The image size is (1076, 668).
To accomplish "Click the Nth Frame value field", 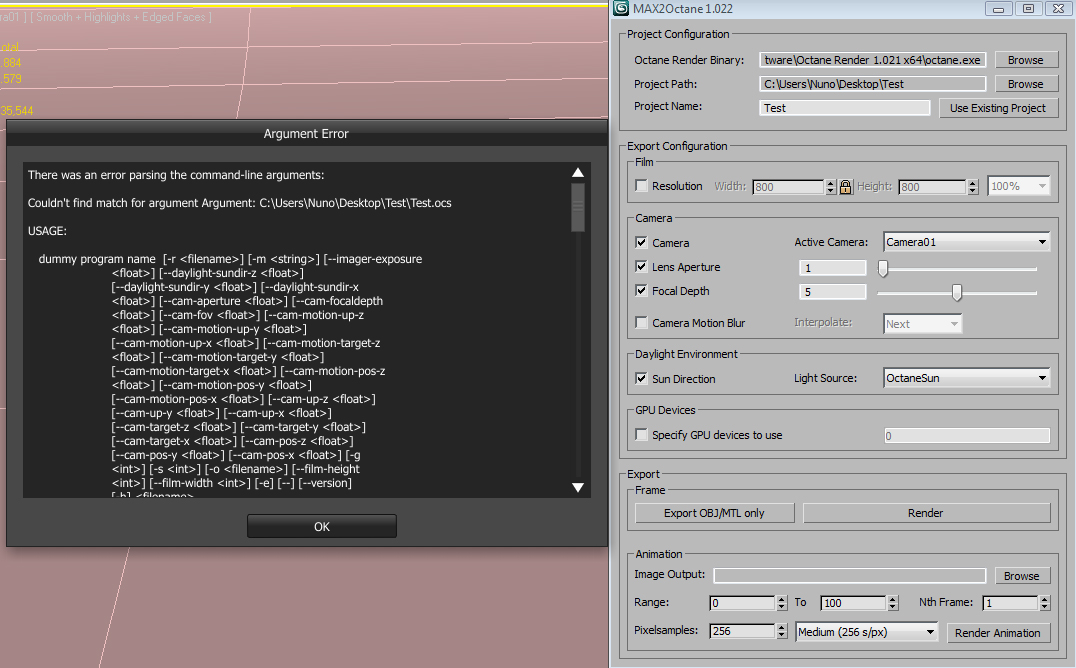I will coord(1011,603).
